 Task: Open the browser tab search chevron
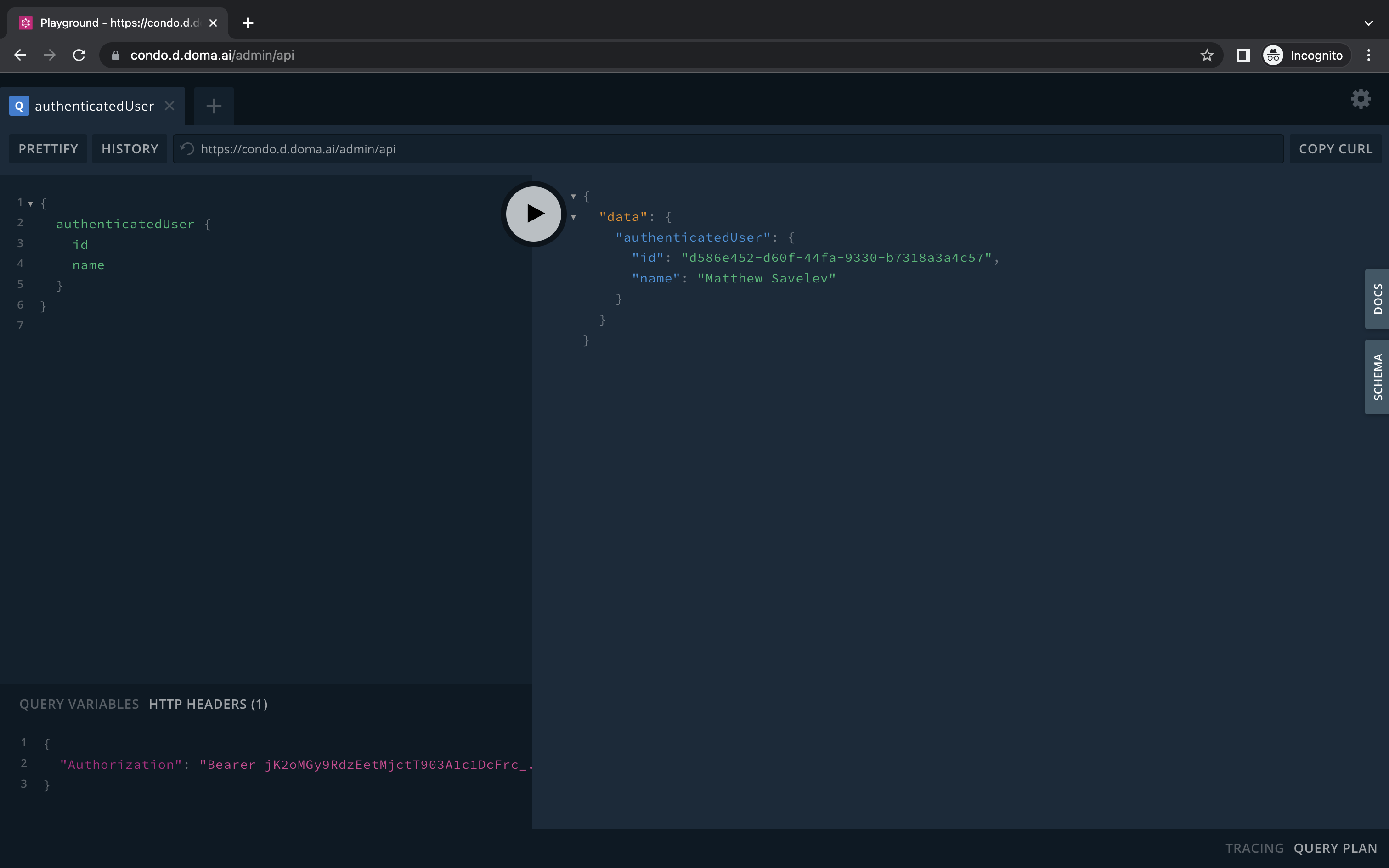tap(1368, 23)
